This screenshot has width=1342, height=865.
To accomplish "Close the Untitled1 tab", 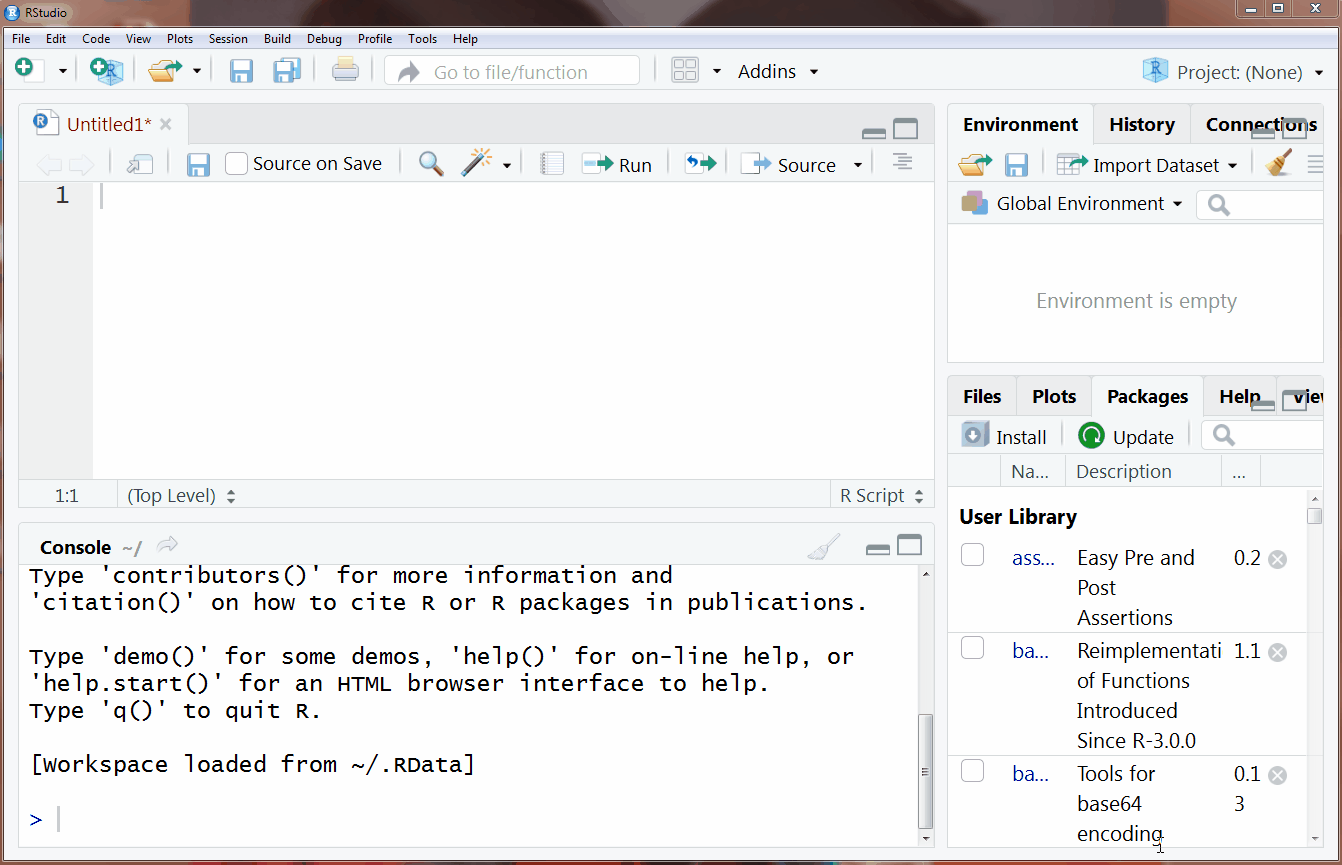I will coord(166,124).
